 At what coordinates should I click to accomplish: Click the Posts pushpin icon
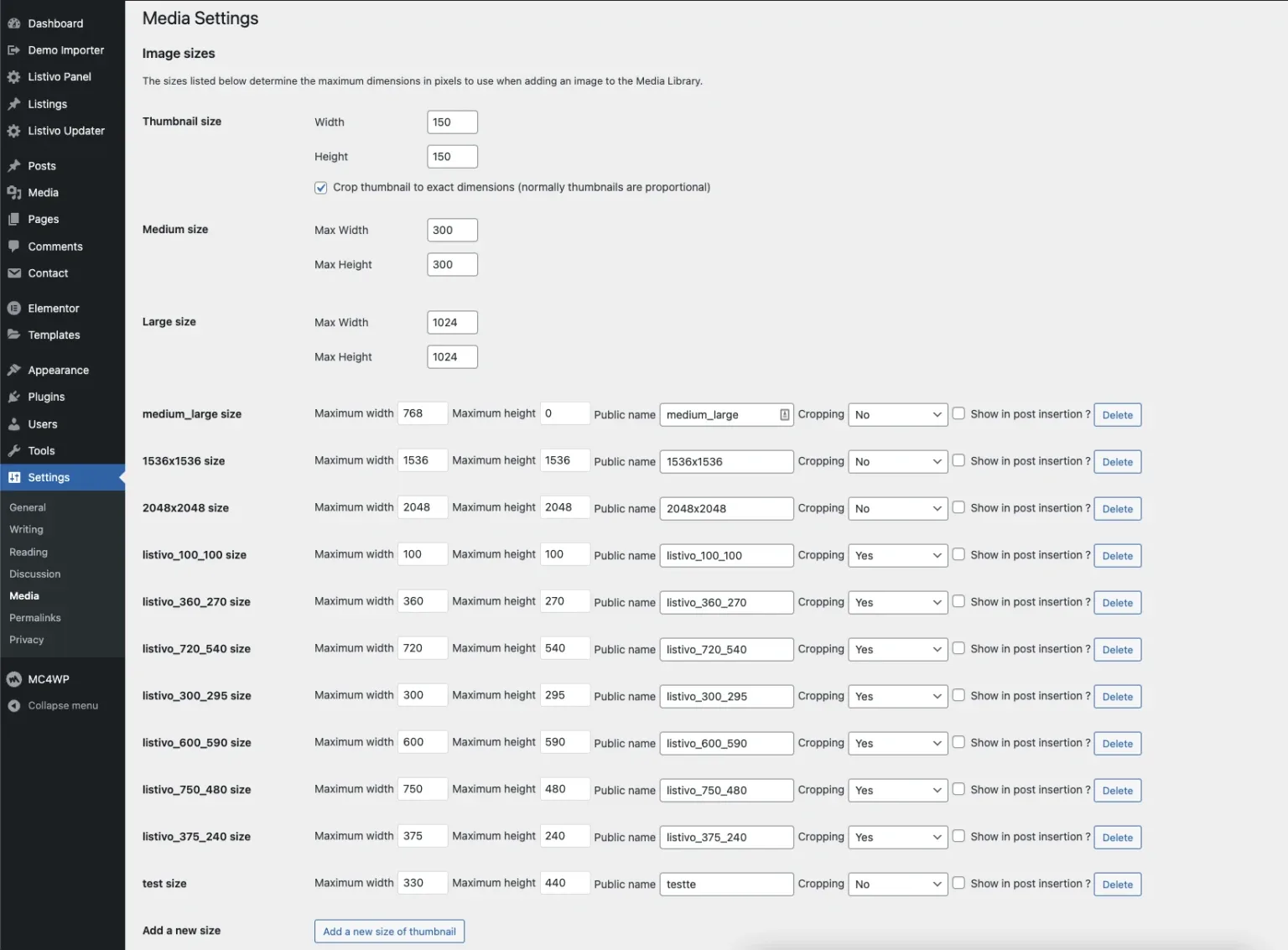tap(14, 166)
